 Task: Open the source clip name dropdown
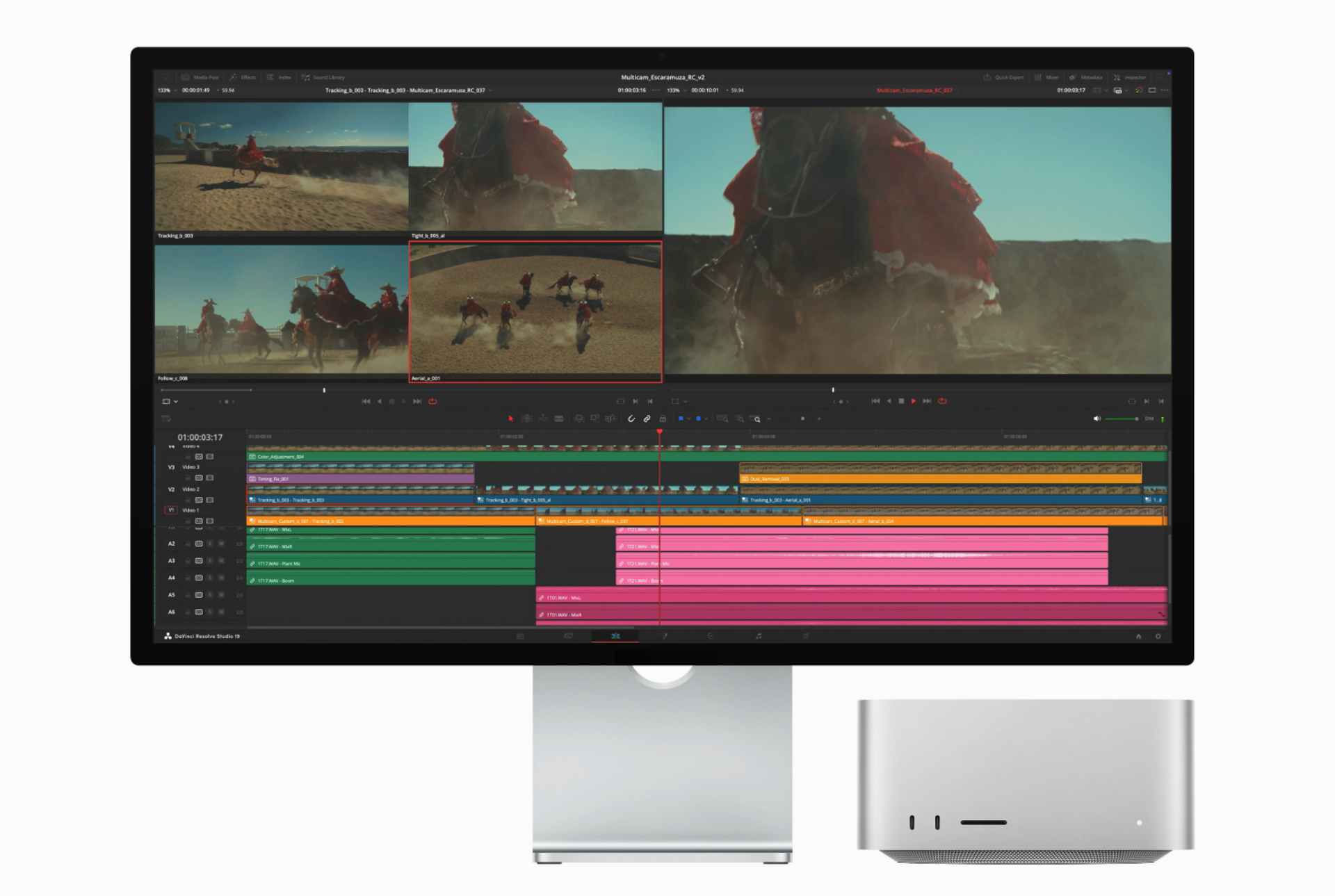click(490, 90)
